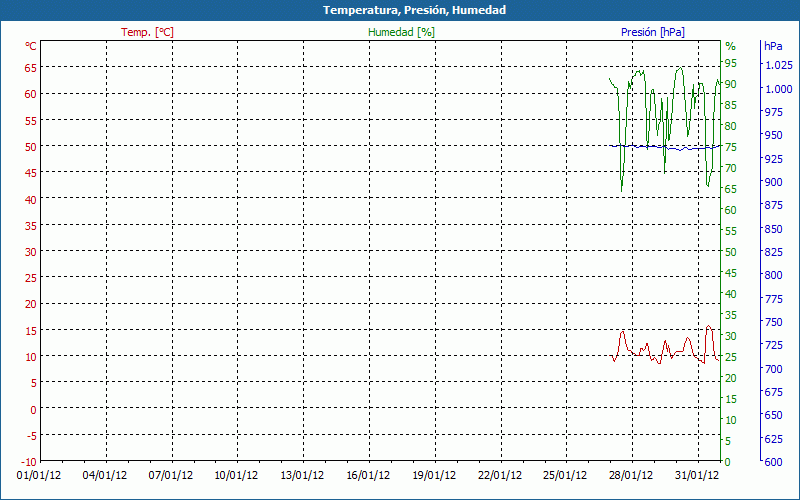
Task: Click the "%" unit on humidity axis
Action: click(x=731, y=46)
